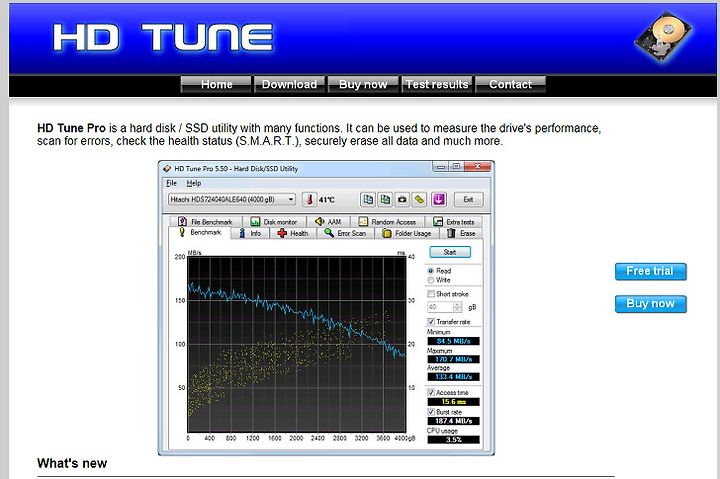Viewport: 720px width, 479px height.
Task: Click the average value 133.4 MB/s
Action: tap(453, 377)
